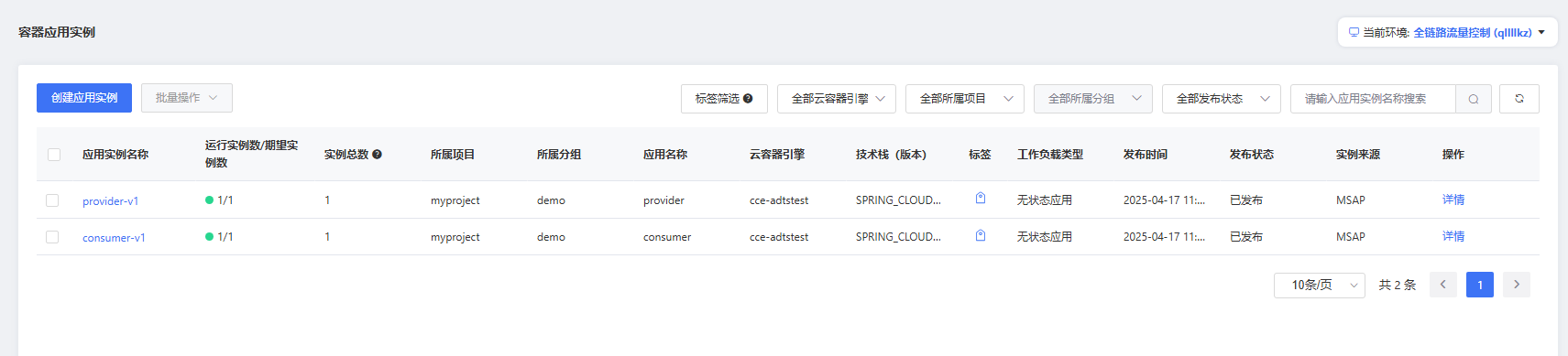1568x356 pixels.
Task: Click the 所属分组 column header
Action: click(x=559, y=155)
